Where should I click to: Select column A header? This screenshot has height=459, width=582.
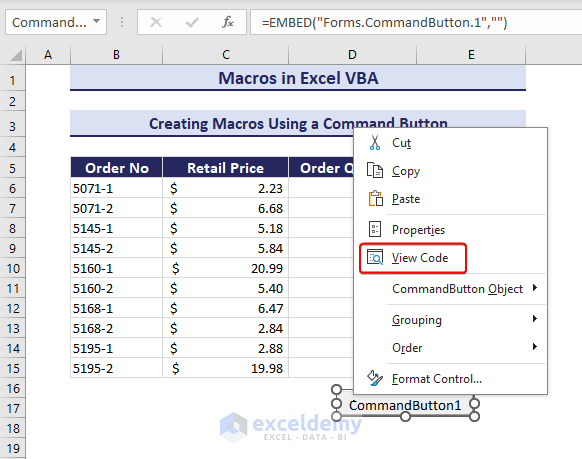point(48,55)
